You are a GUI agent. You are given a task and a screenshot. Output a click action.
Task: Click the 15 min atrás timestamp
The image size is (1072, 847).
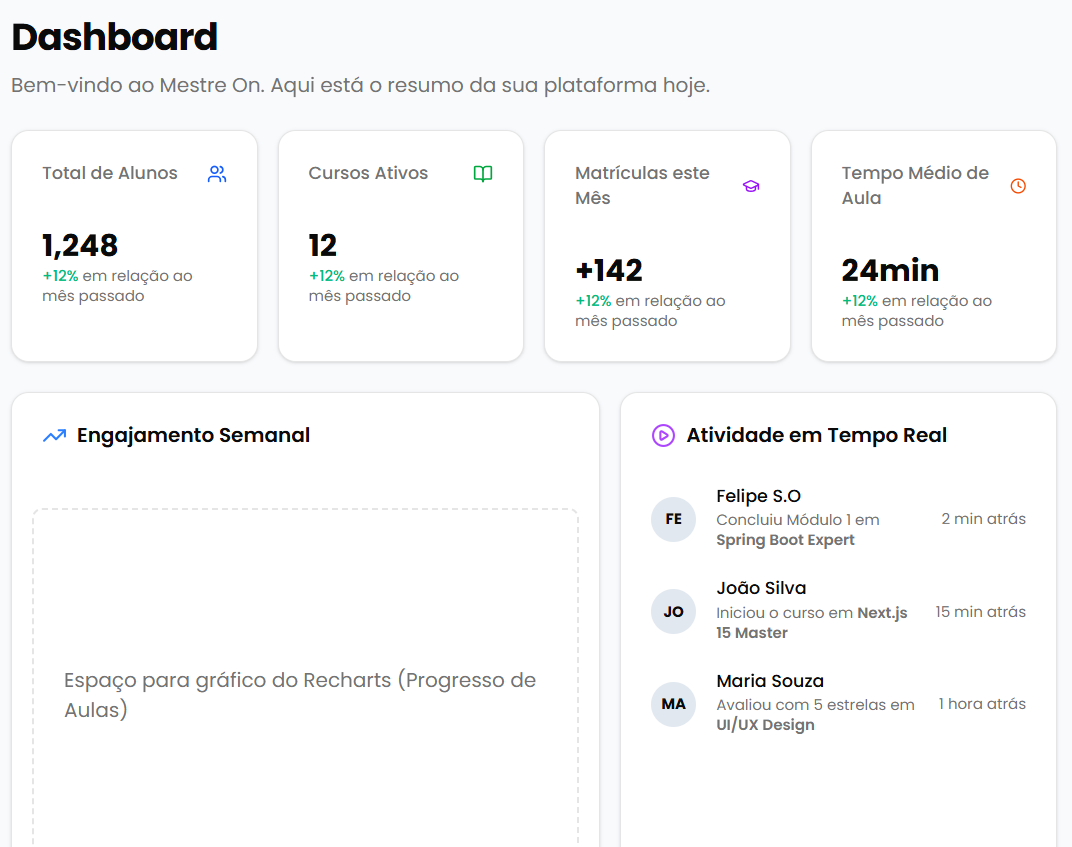click(x=980, y=611)
